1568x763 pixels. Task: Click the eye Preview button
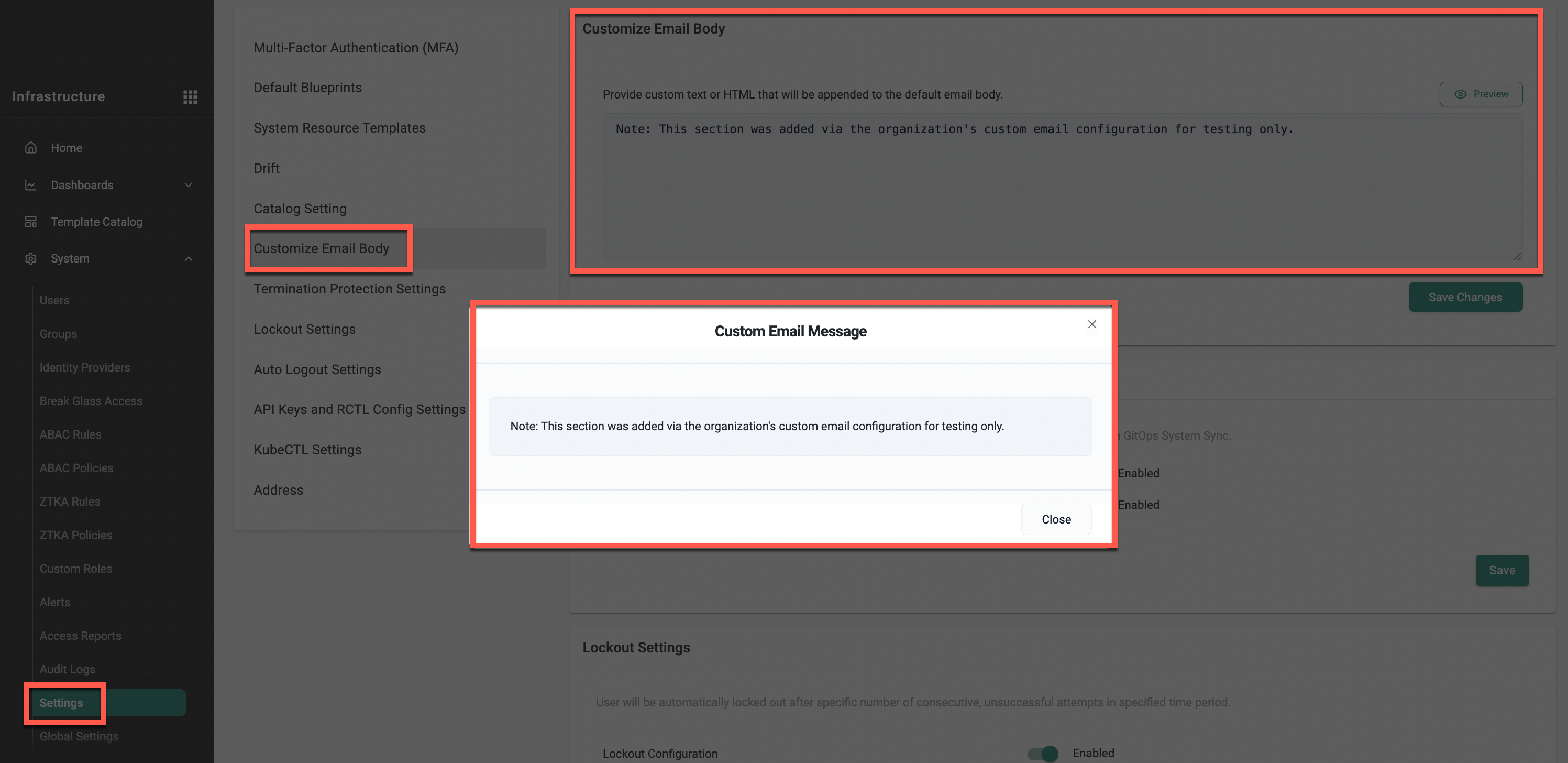pyautogui.click(x=1481, y=94)
